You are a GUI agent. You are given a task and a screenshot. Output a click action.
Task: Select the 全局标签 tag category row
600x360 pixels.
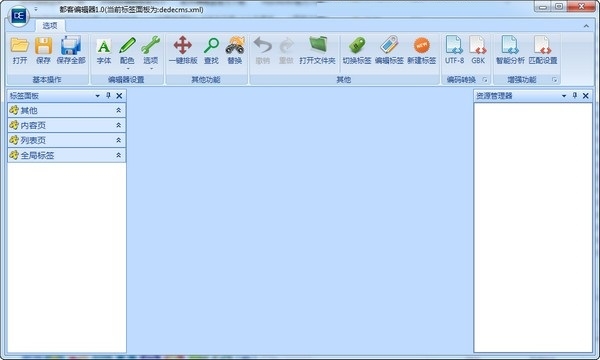(67, 155)
